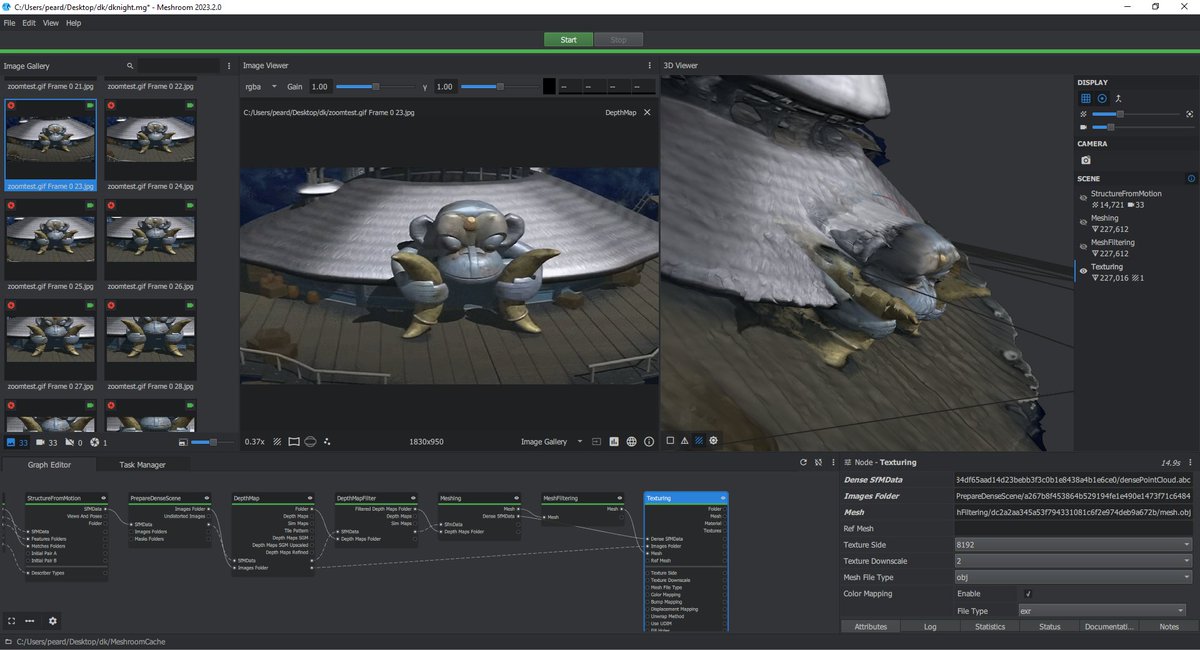The image size is (1200, 650).
Task: Click the Stop button
Action: [618, 40]
